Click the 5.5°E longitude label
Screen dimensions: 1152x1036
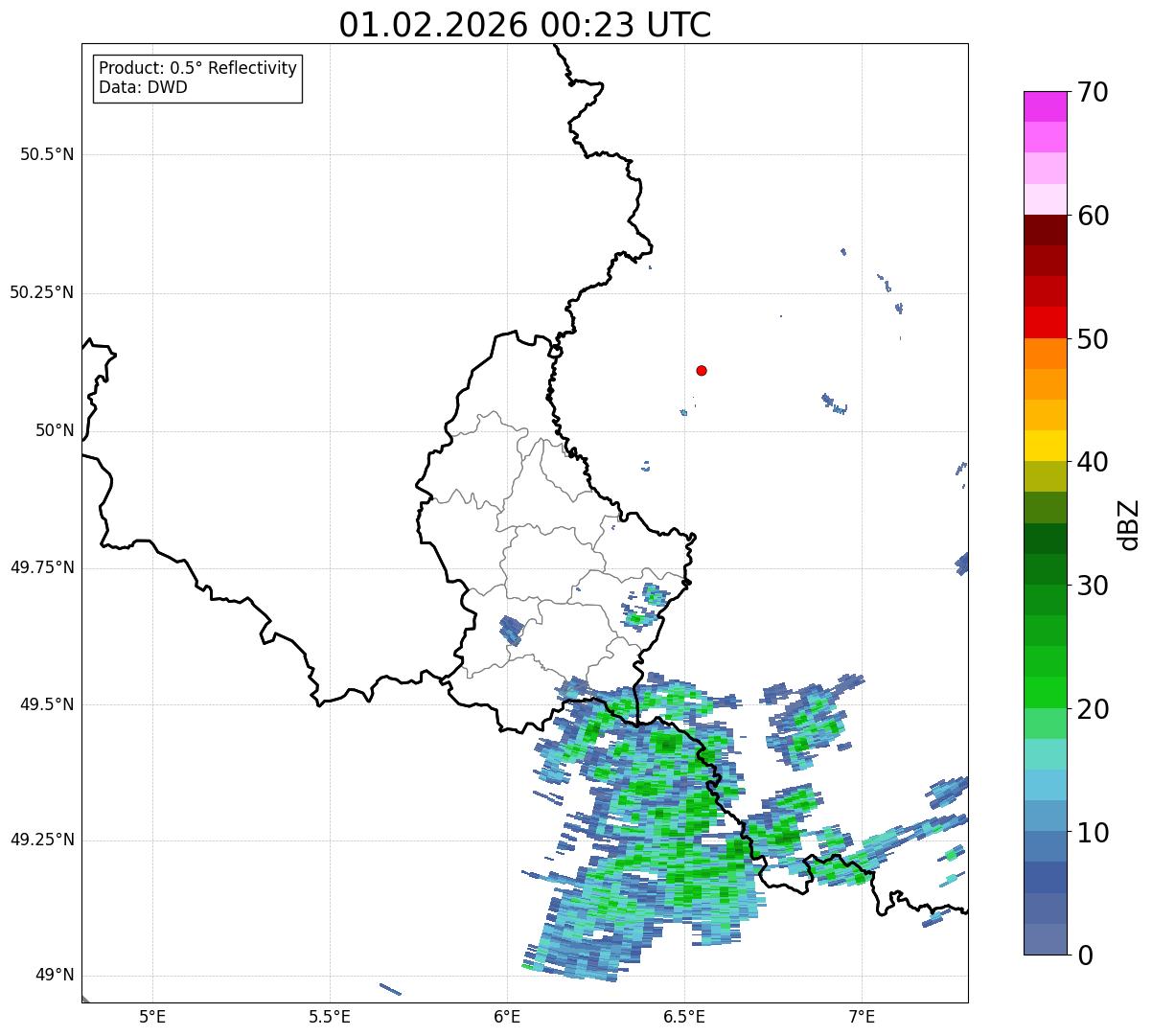point(330,1016)
